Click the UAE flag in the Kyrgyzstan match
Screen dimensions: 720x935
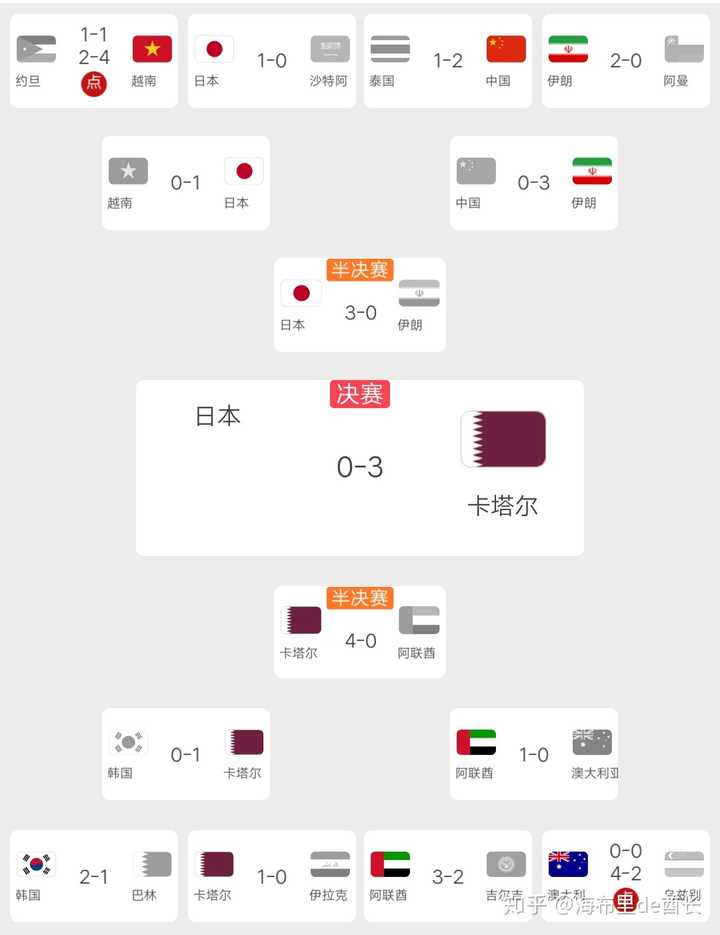click(x=390, y=864)
